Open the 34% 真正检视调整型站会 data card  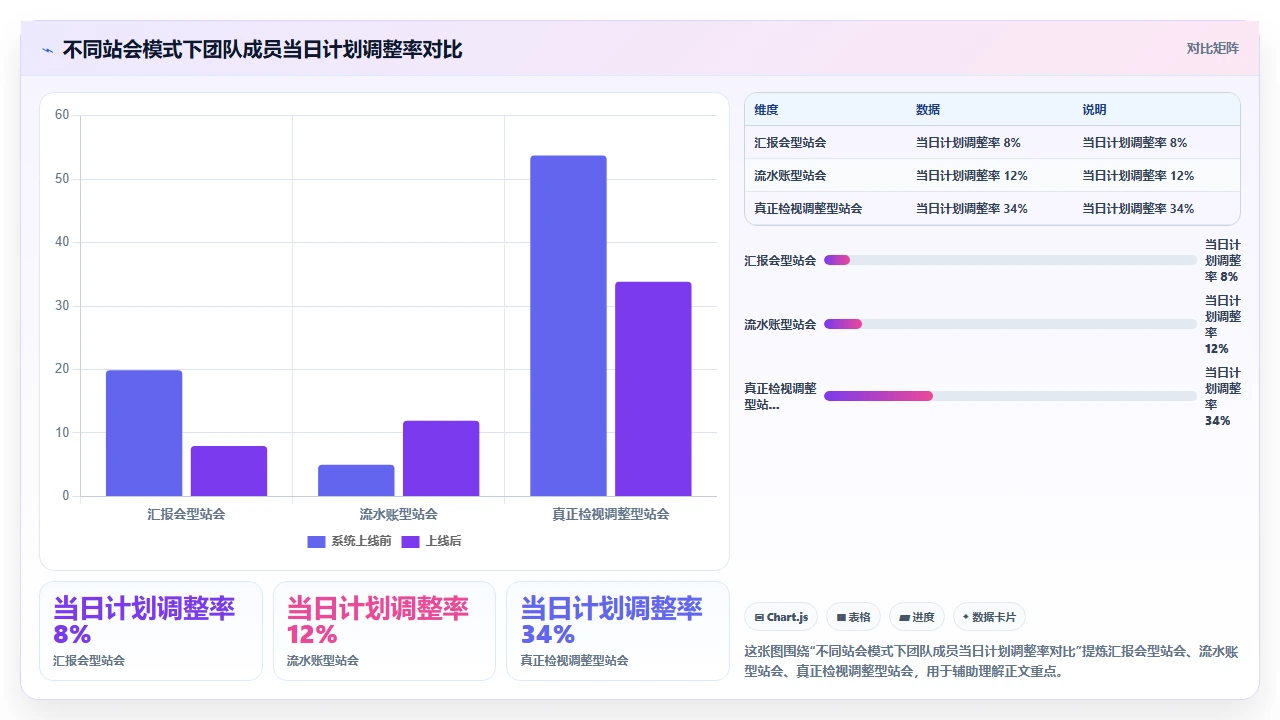(618, 631)
